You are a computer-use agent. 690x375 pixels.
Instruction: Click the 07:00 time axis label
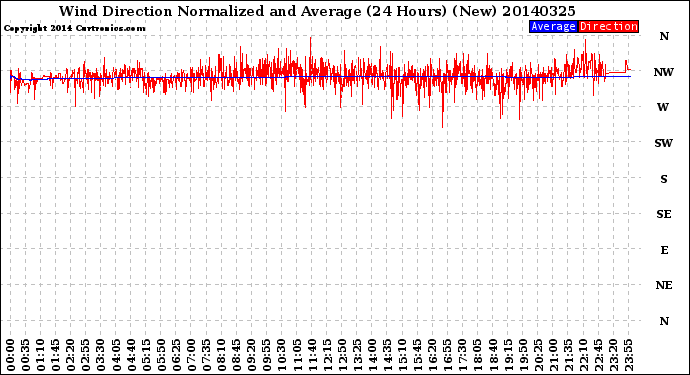192,355
